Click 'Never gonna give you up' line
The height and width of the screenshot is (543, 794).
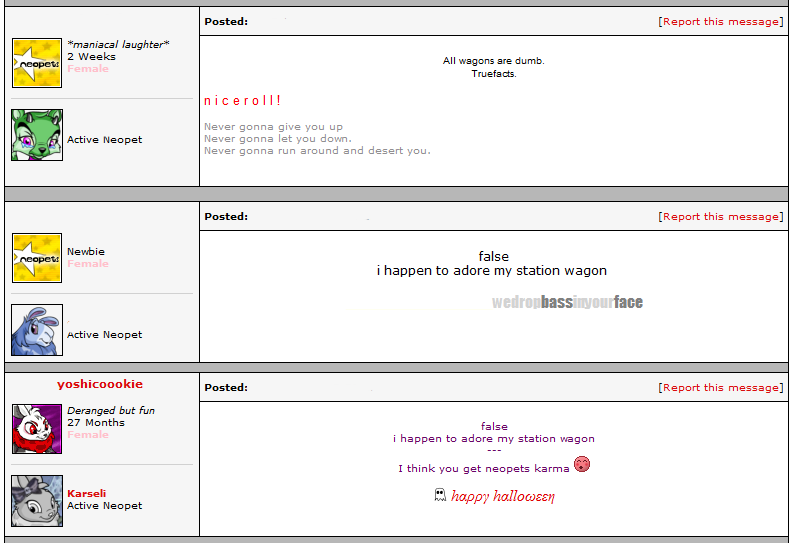click(273, 127)
